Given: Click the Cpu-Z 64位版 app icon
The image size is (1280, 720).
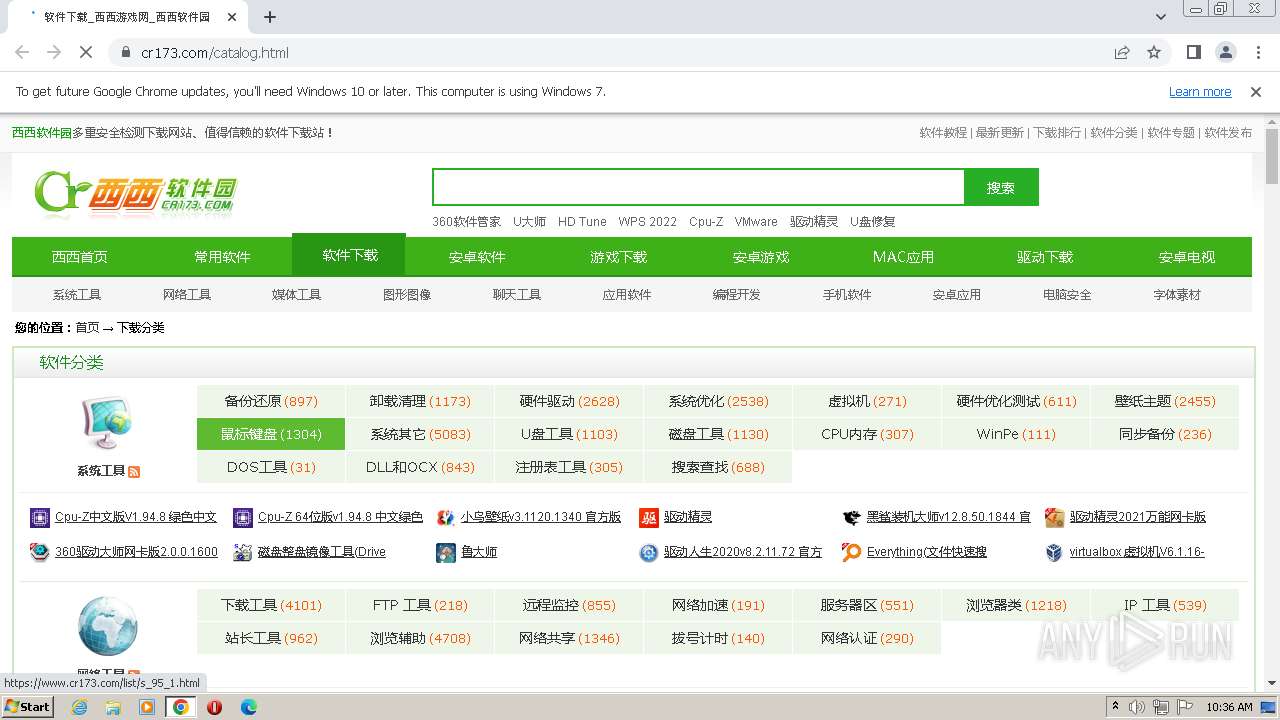Looking at the screenshot, I should pyautogui.click(x=242, y=517).
